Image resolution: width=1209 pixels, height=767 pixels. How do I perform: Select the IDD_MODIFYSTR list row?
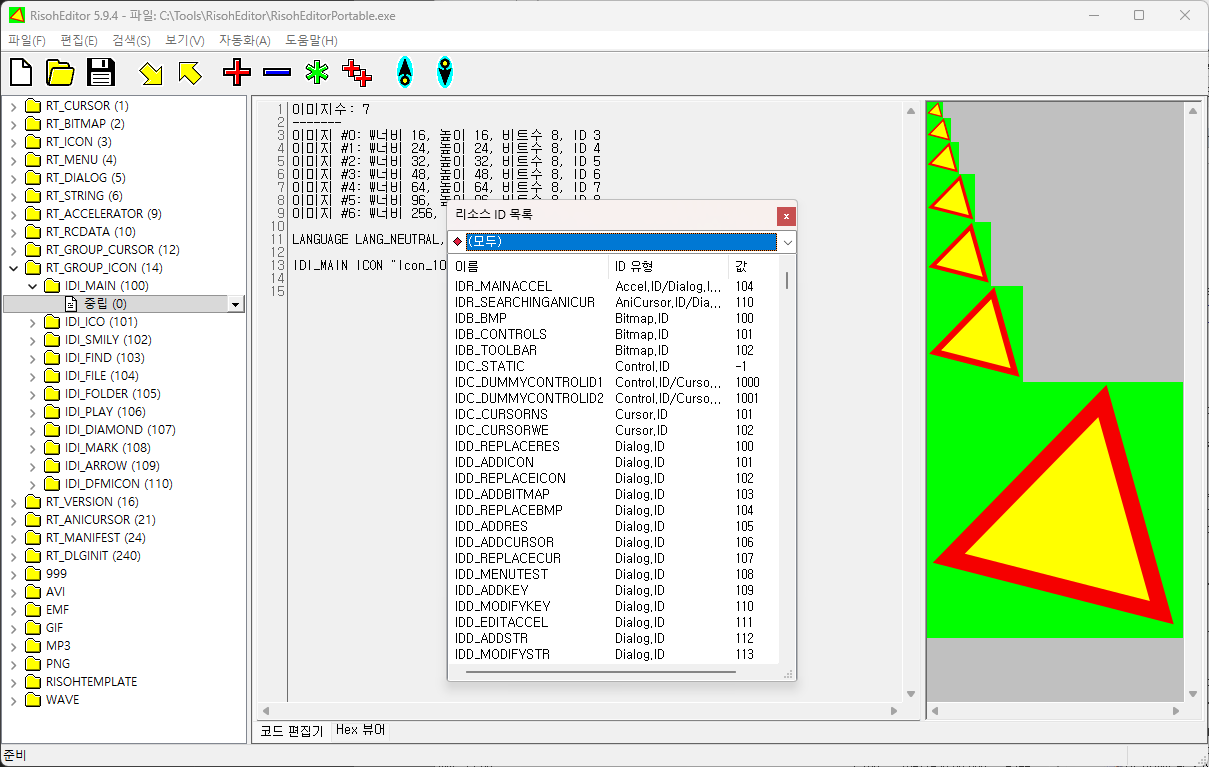[x=614, y=654]
